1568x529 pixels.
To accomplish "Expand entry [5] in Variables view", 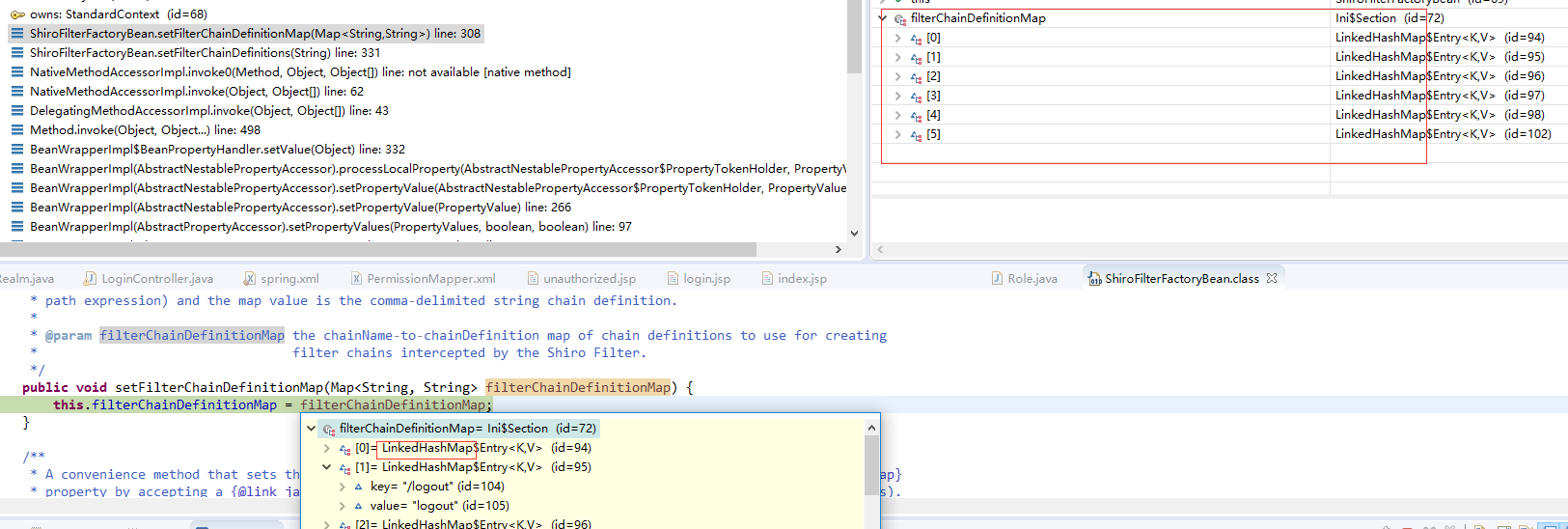I will tap(898, 134).
